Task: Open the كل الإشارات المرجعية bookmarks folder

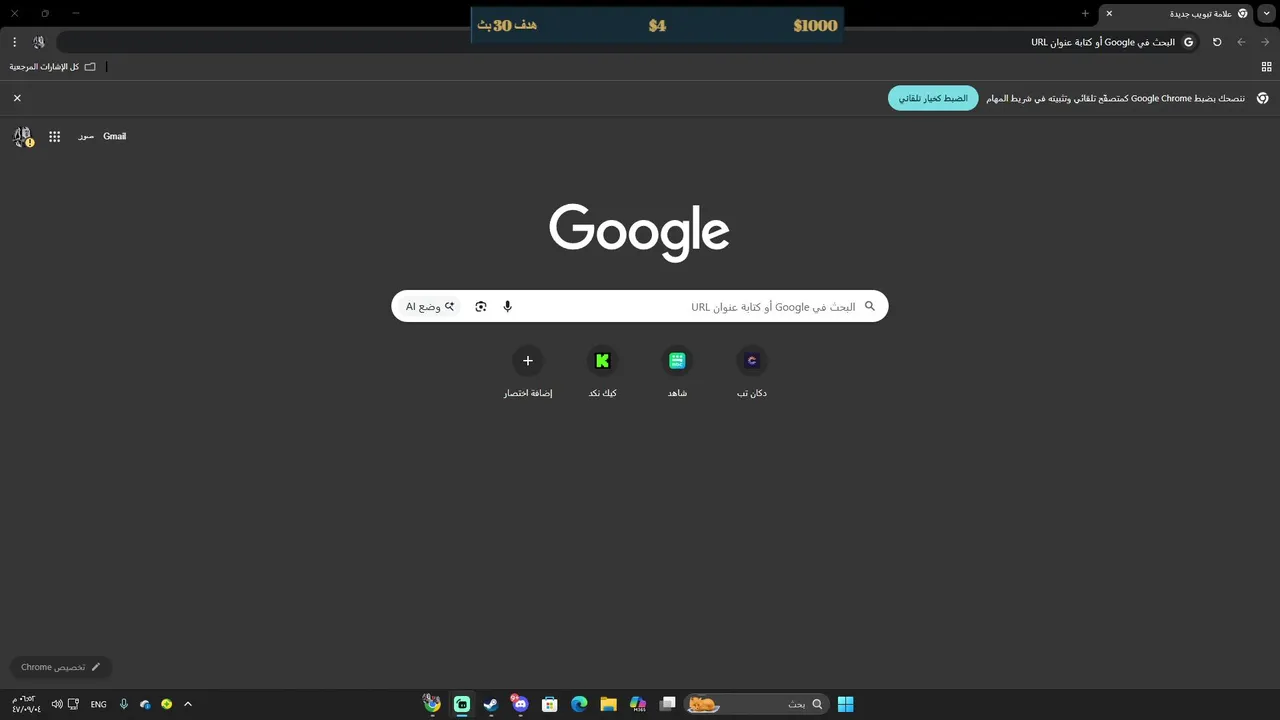Action: pyautogui.click(x=53, y=67)
